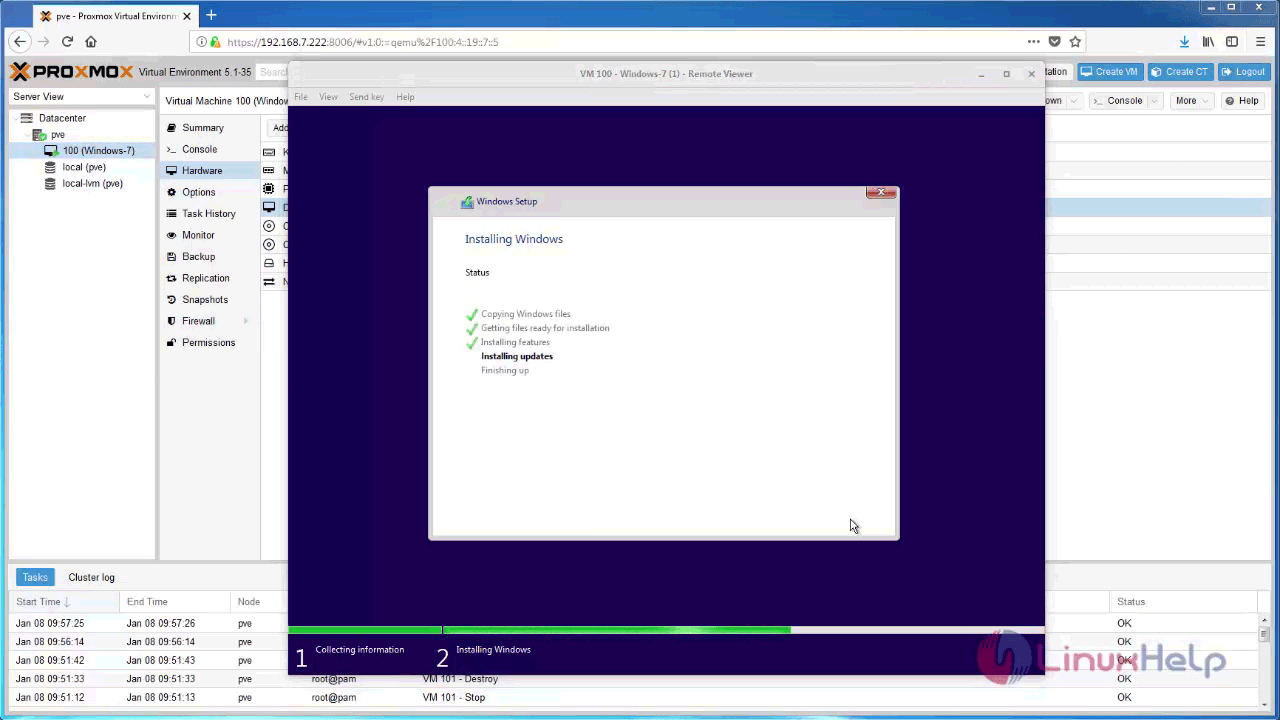Open the browser home page
This screenshot has width=1280, height=720.
coord(91,42)
